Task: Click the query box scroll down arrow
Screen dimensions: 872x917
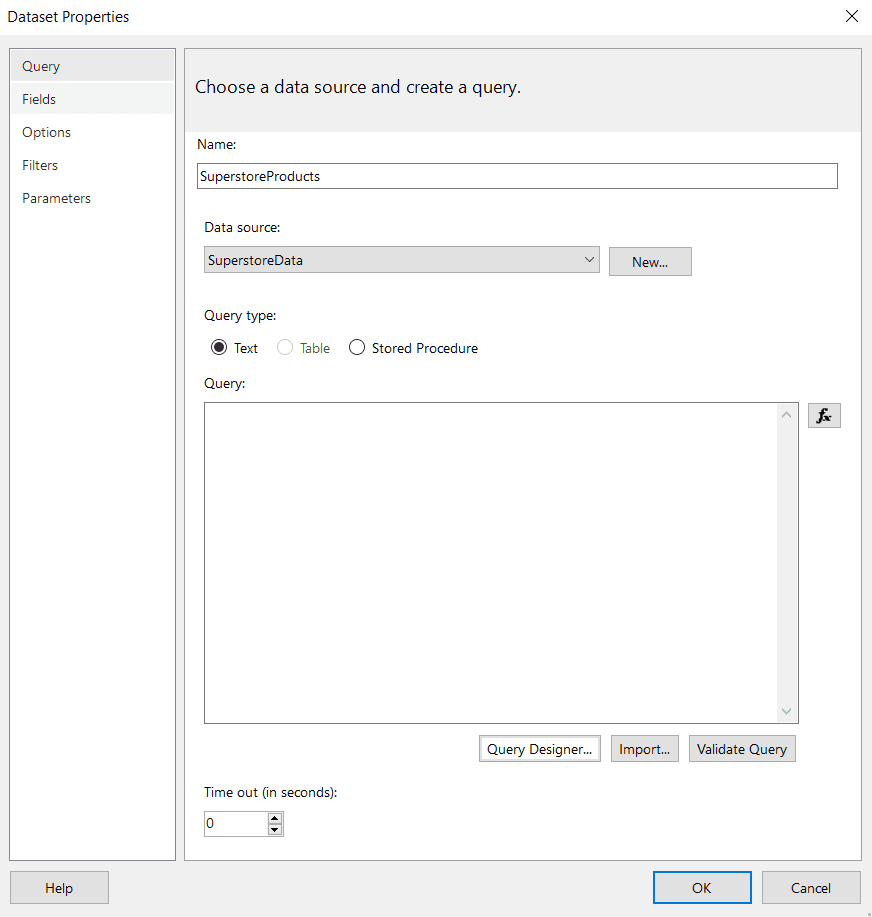Action: click(x=787, y=711)
